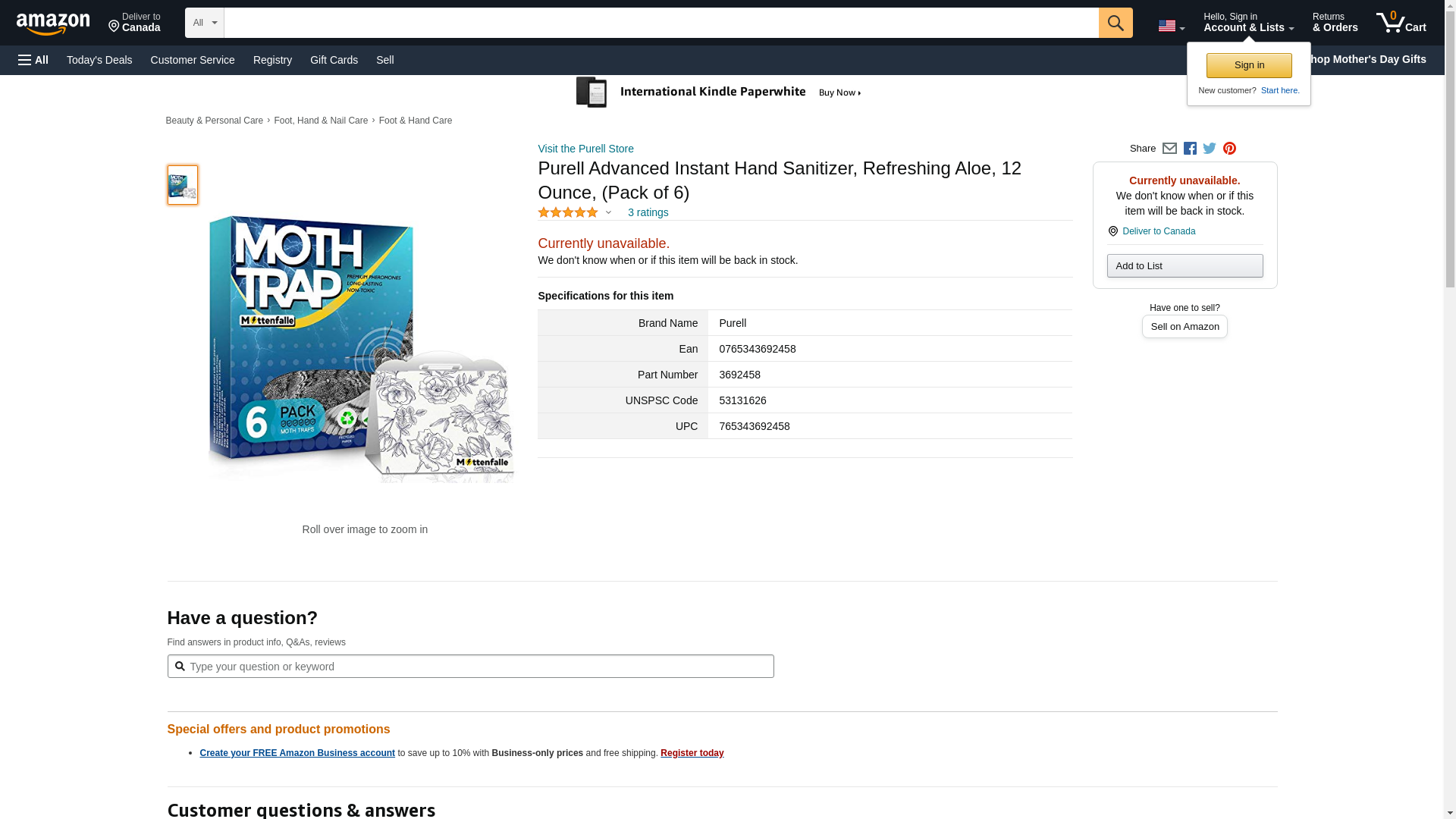This screenshot has width=1456, height=819.
Task: Expand the search category All dropdown
Action: (205, 23)
